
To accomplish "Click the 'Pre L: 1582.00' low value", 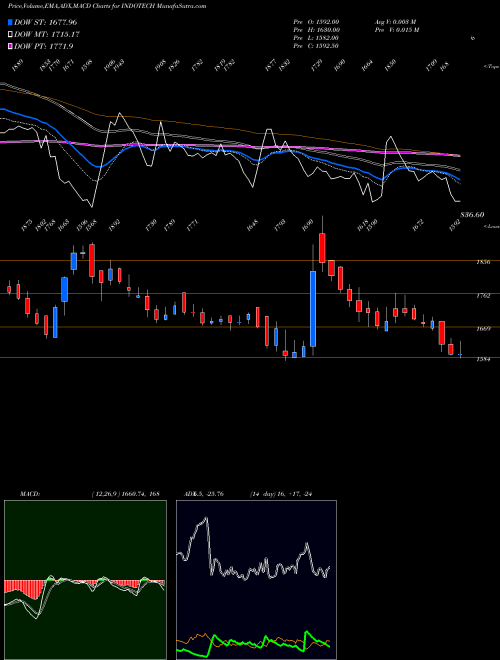I will 316,38.
